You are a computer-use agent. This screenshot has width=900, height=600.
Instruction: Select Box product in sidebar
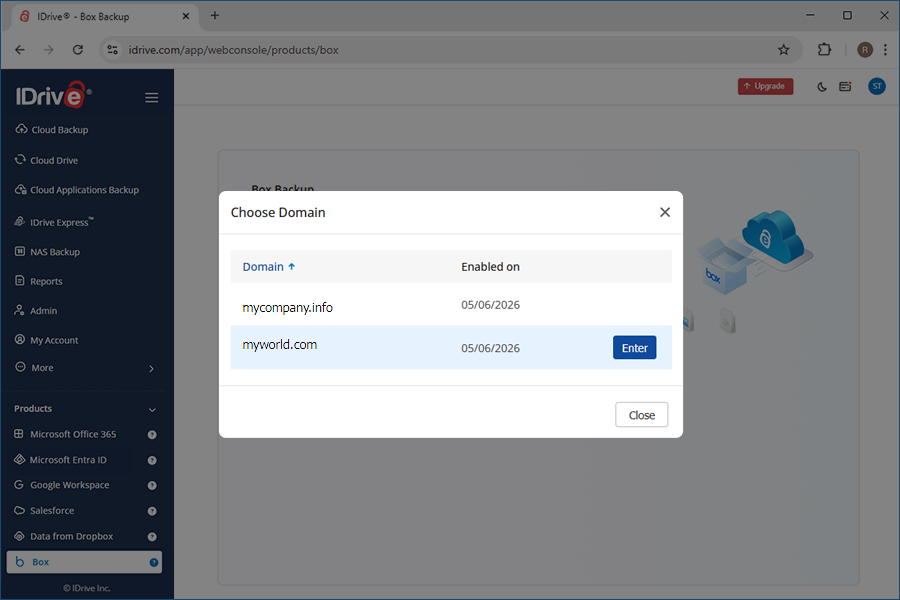pos(84,562)
